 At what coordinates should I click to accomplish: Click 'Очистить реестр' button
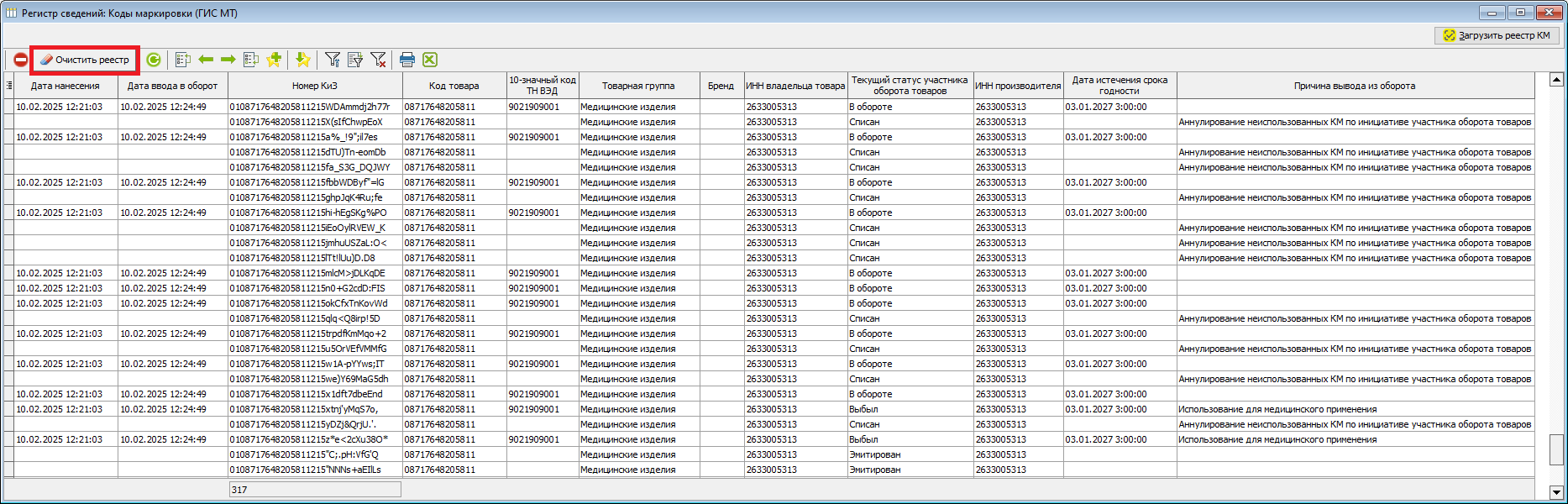click(85, 60)
